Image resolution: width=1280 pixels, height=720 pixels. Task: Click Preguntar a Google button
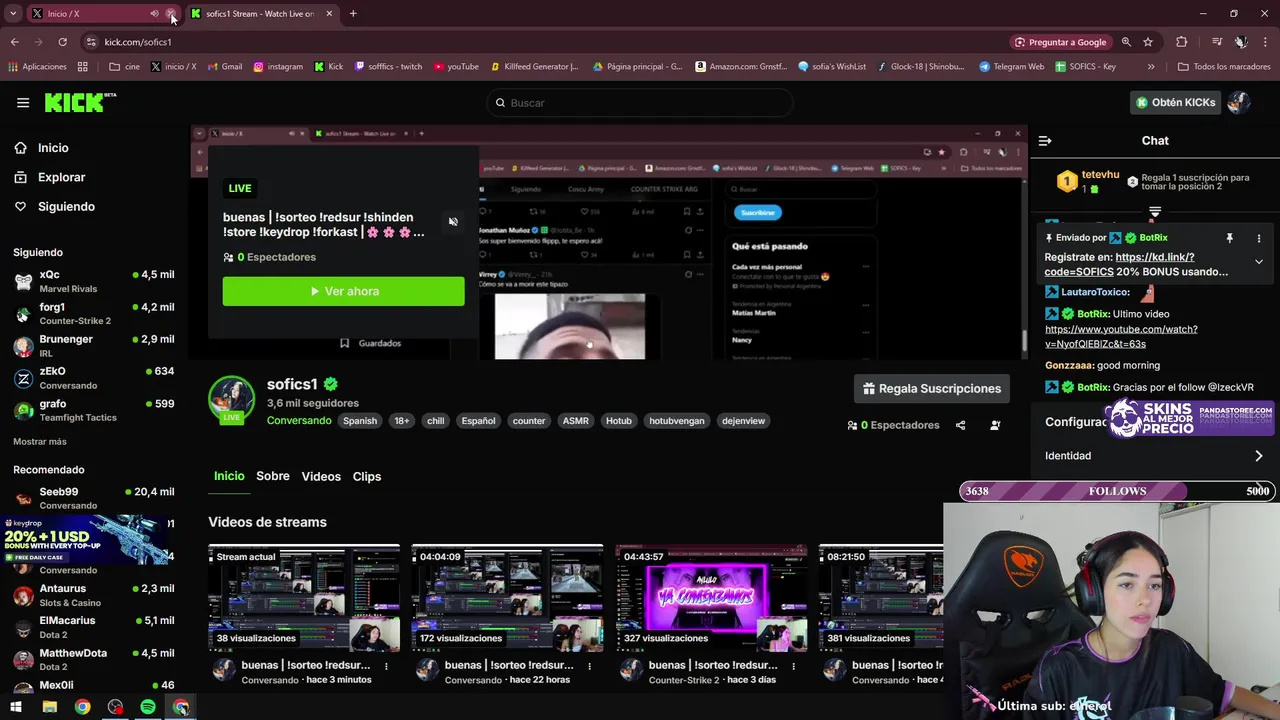1060,42
